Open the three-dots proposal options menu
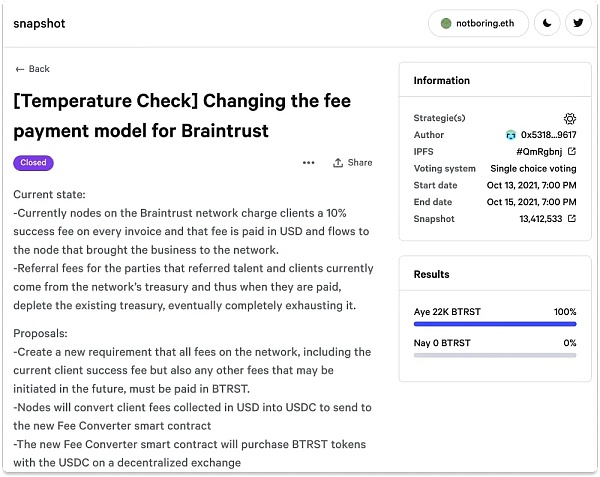600x477 pixels. click(309, 163)
